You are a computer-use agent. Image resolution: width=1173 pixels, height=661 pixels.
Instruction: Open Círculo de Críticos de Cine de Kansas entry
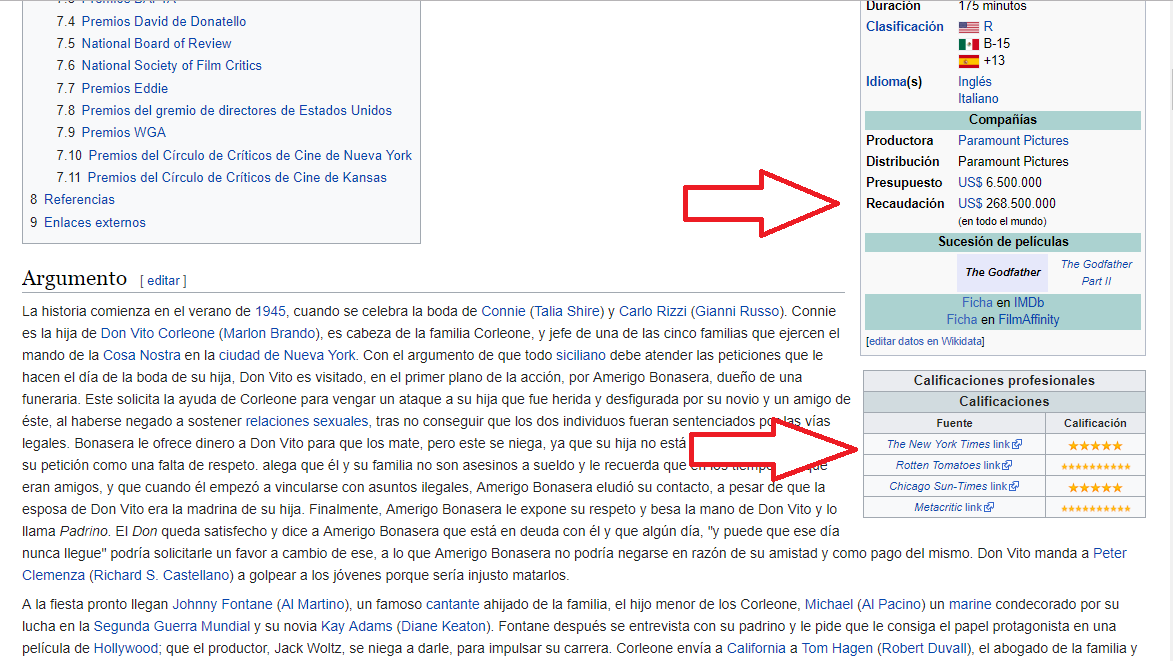[237, 178]
